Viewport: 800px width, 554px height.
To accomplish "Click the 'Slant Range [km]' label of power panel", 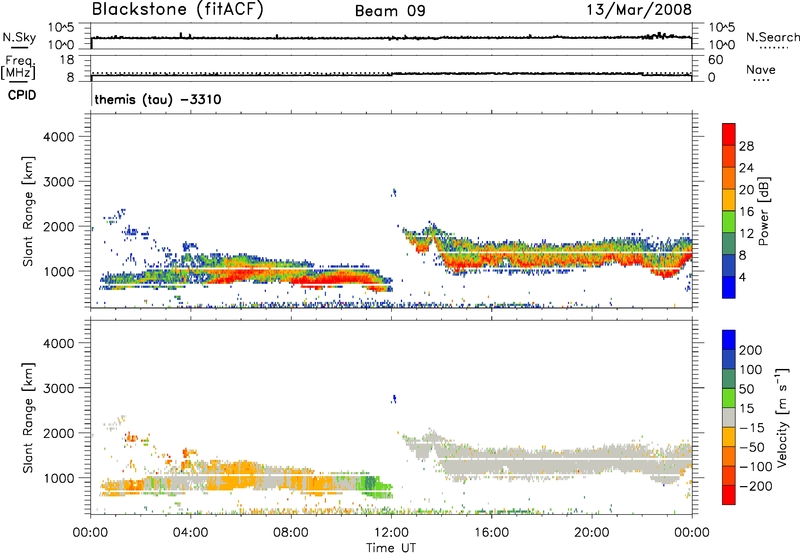I will point(28,211).
